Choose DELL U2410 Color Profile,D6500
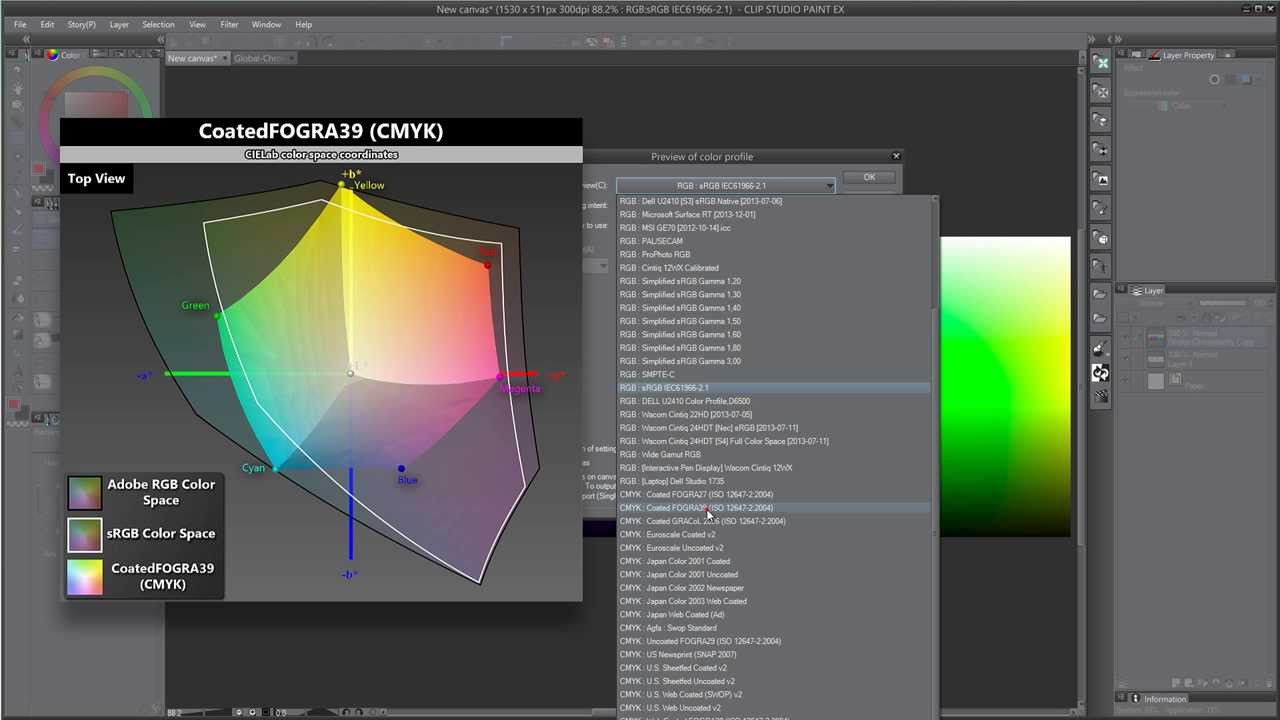 [774, 401]
